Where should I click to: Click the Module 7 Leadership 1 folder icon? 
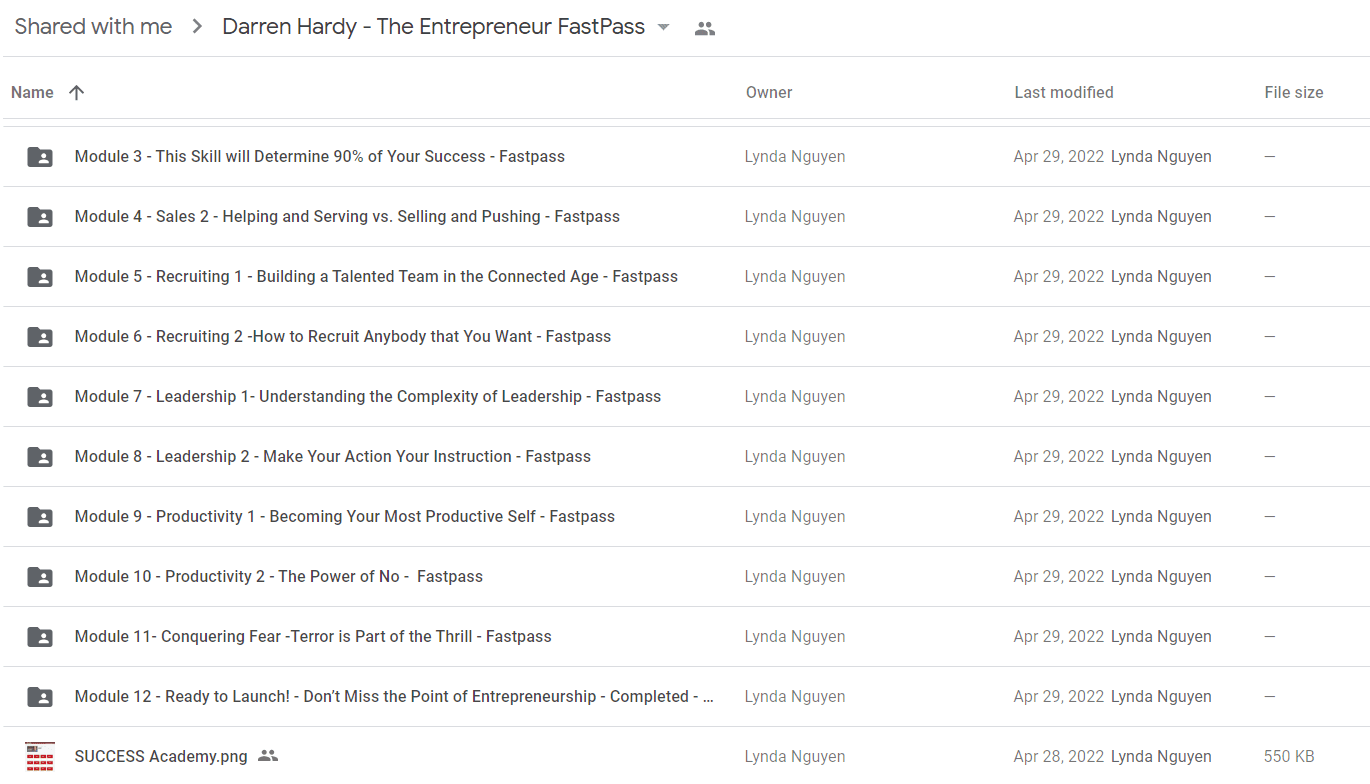40,397
